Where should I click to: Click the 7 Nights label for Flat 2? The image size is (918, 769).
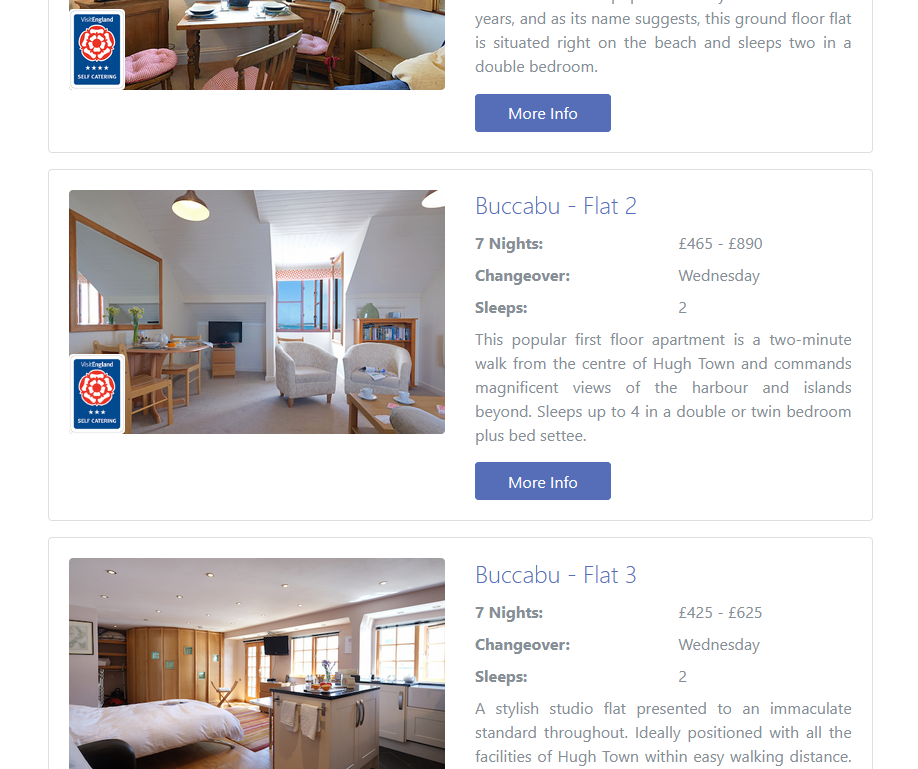click(509, 244)
